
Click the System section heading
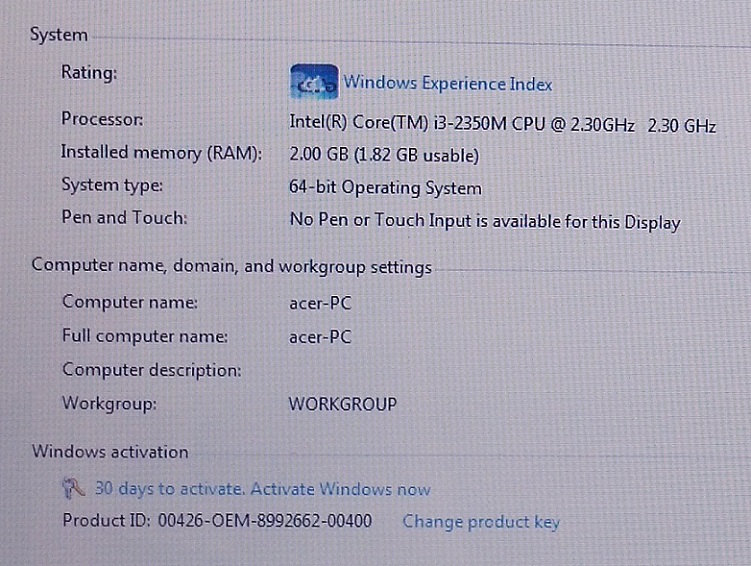[x=59, y=35]
